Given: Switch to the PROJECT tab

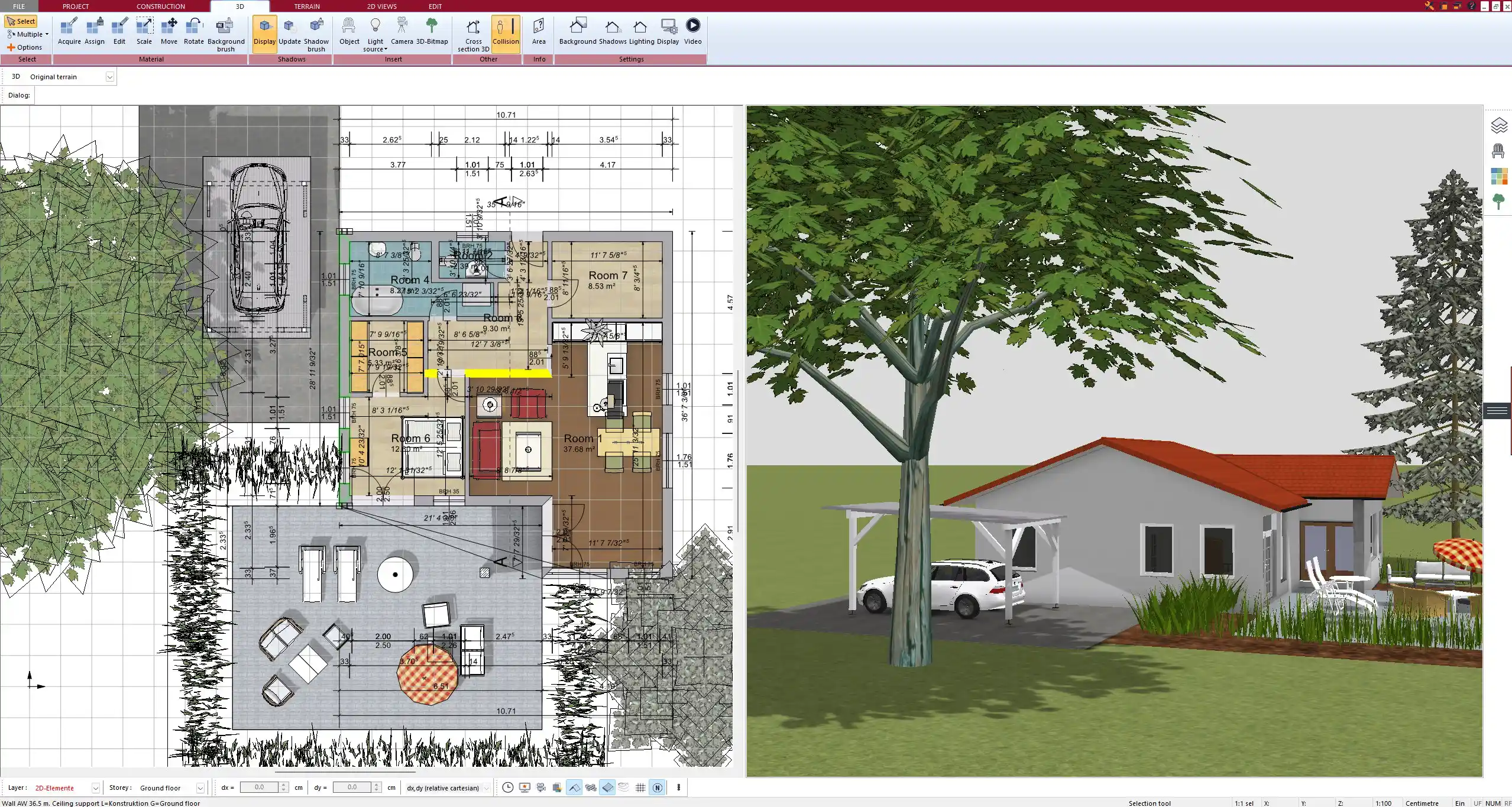Looking at the screenshot, I should [76, 7].
